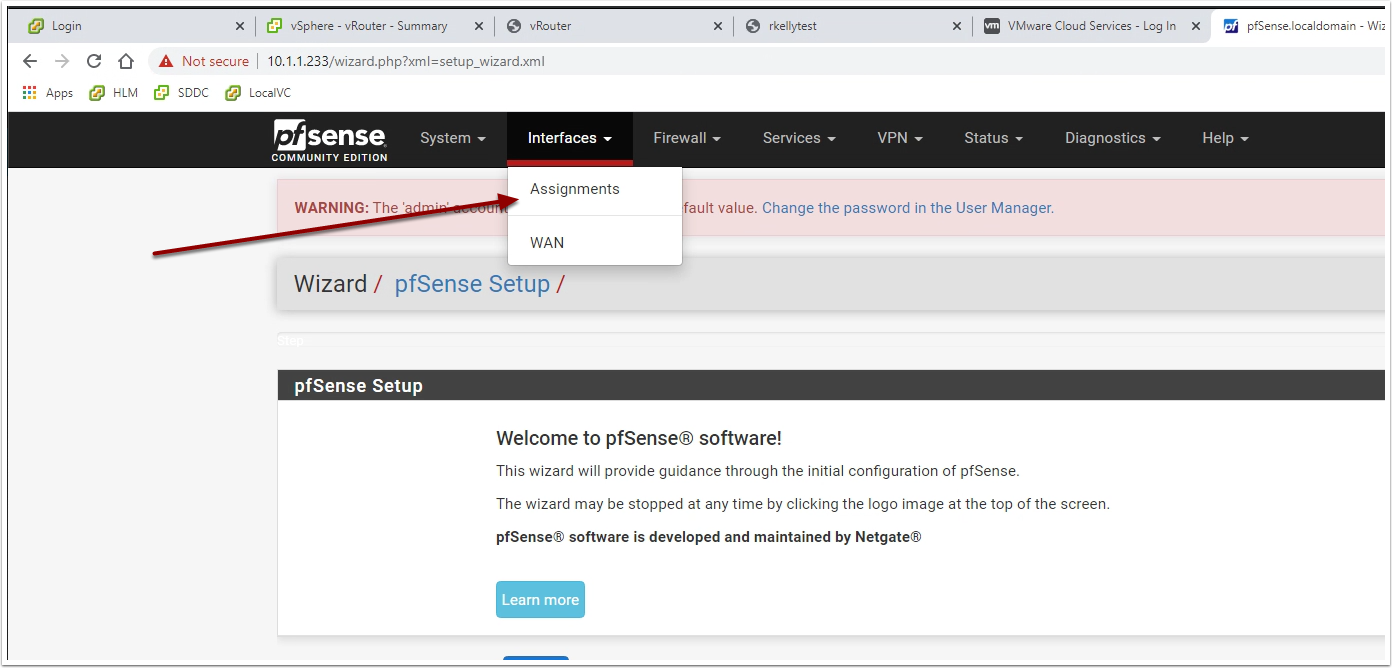Click the wizard Step progress bar
Image resolution: width=1392 pixels, height=668 pixels.
831,340
